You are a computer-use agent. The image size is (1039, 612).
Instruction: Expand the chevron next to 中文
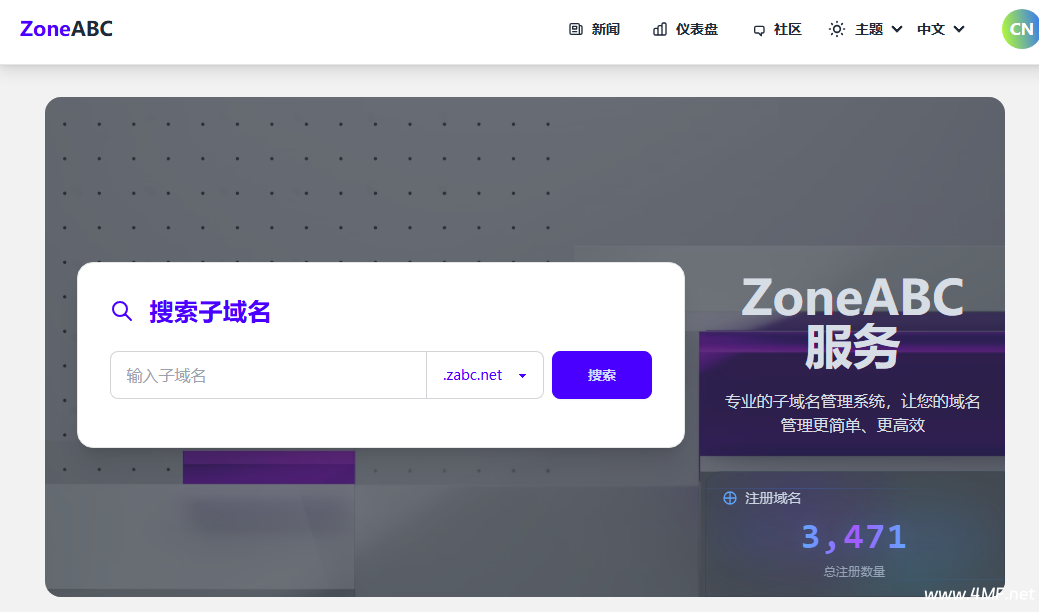click(959, 30)
